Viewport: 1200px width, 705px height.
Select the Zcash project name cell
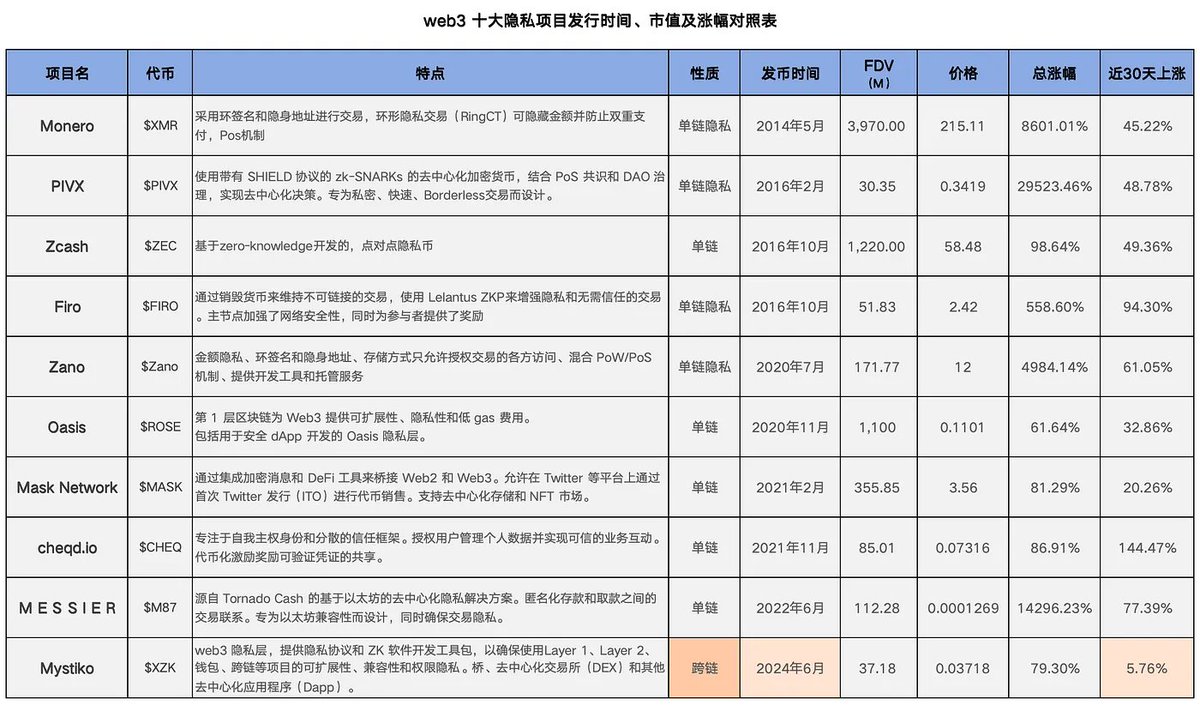(67, 246)
